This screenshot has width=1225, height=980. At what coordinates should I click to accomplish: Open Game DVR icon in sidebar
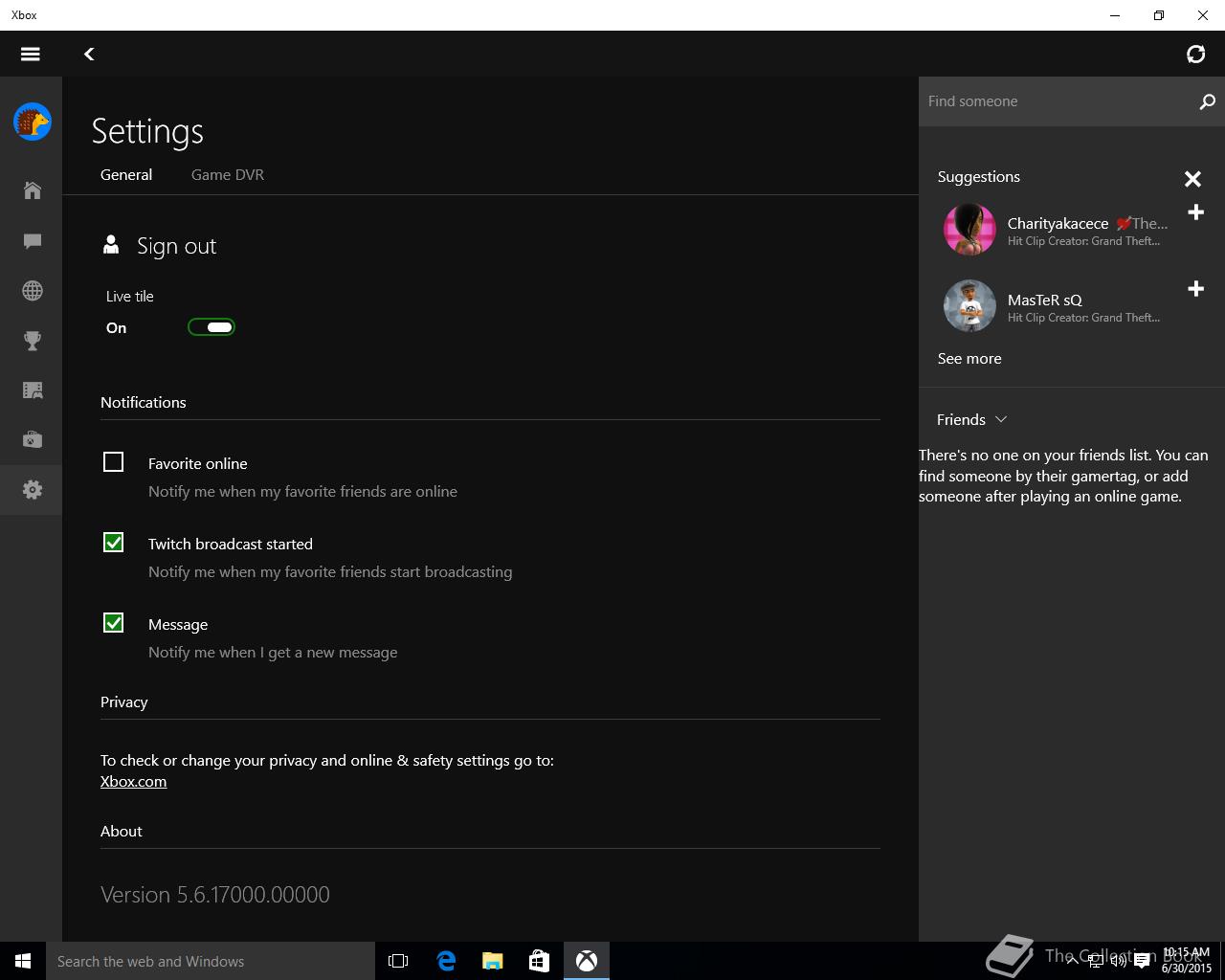33,390
